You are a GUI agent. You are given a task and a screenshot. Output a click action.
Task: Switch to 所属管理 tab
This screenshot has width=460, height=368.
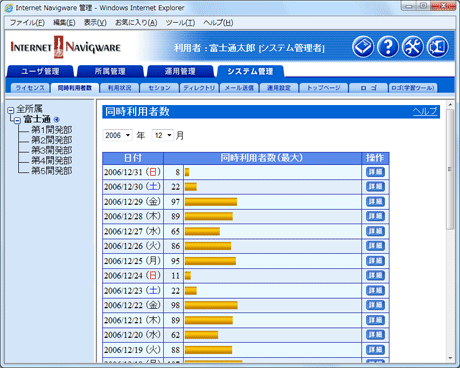pyautogui.click(x=110, y=71)
